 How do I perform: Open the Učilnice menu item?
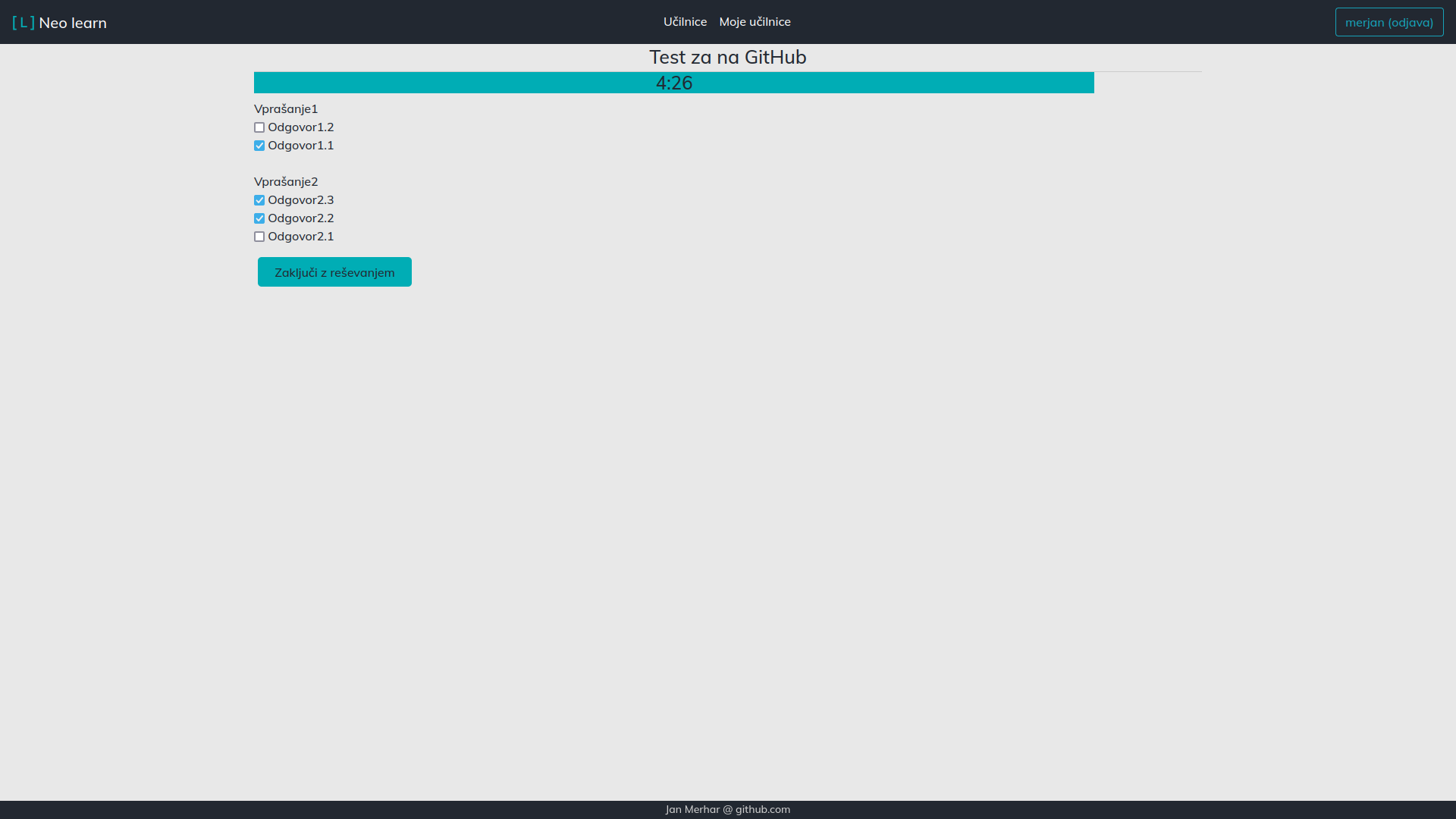(685, 21)
